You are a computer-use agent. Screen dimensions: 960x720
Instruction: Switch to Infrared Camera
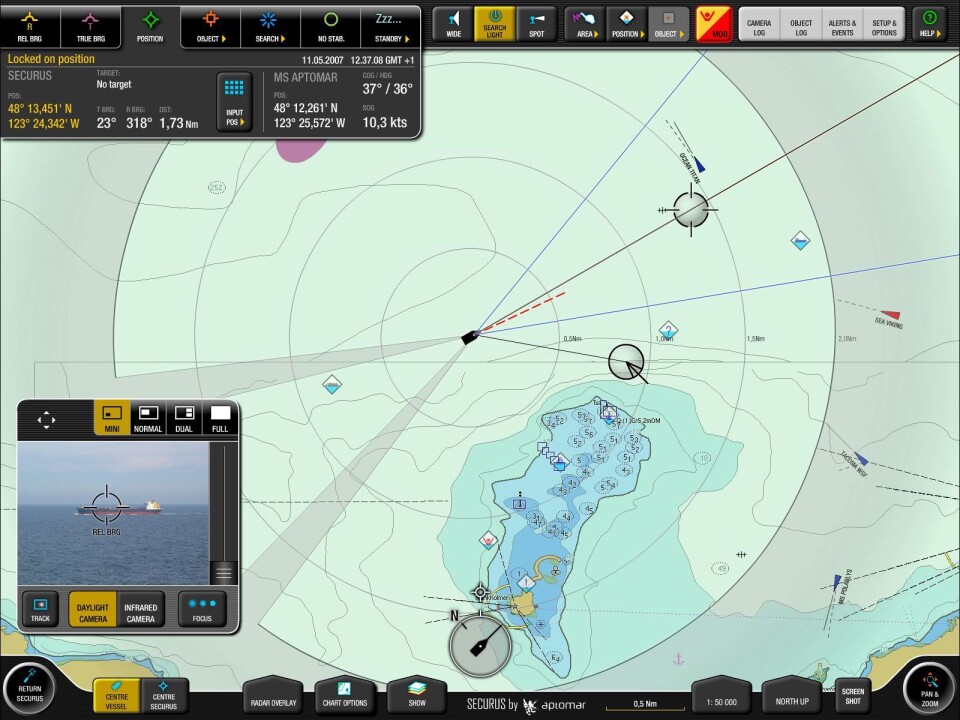(141, 610)
